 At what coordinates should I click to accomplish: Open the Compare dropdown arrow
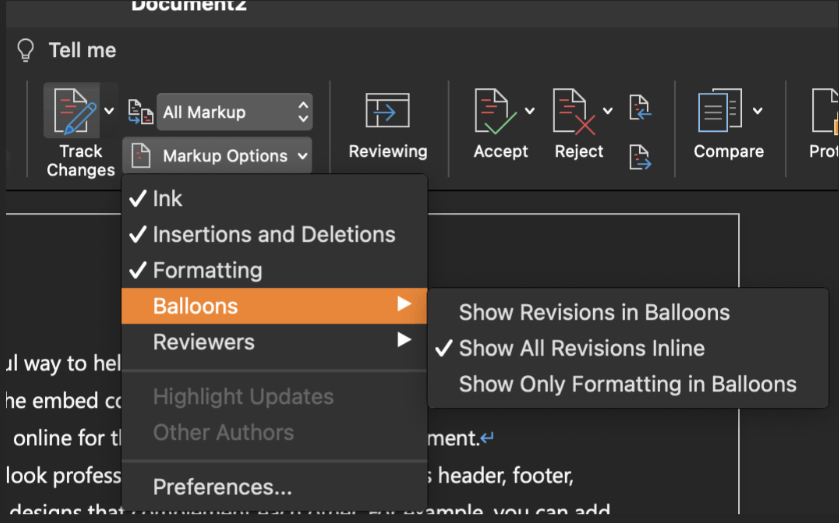[758, 111]
